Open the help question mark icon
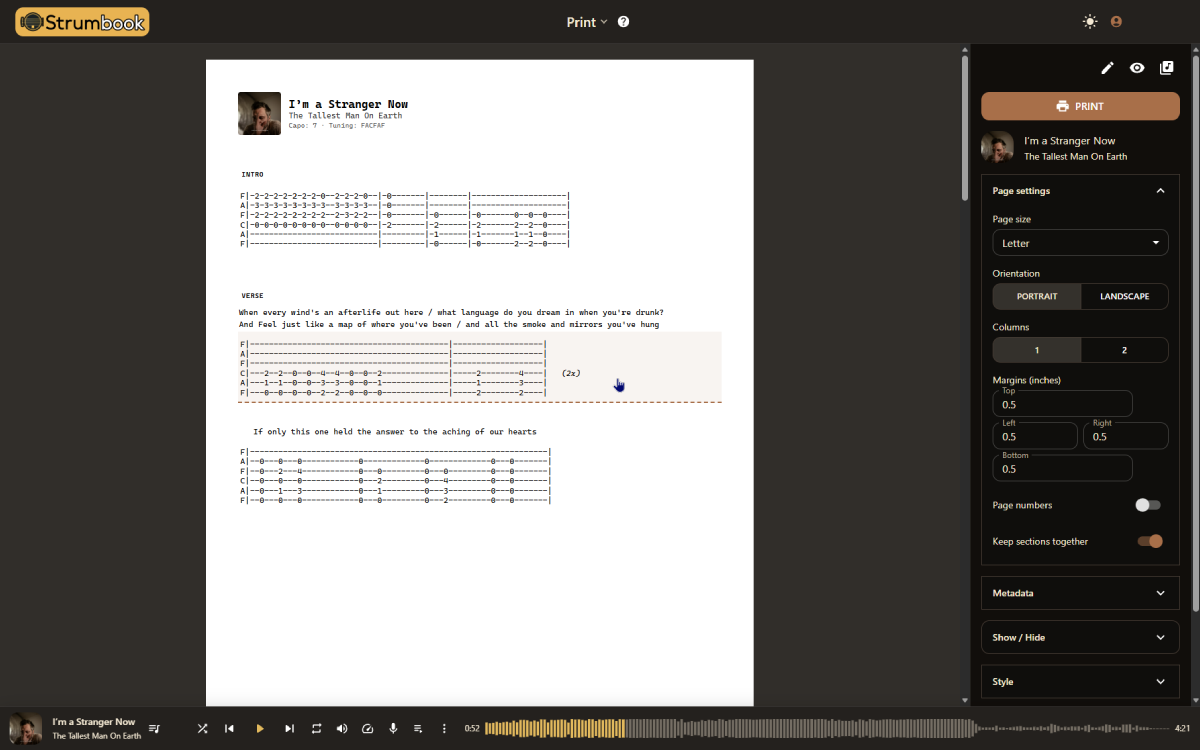The height and width of the screenshot is (750, 1200). (x=624, y=22)
